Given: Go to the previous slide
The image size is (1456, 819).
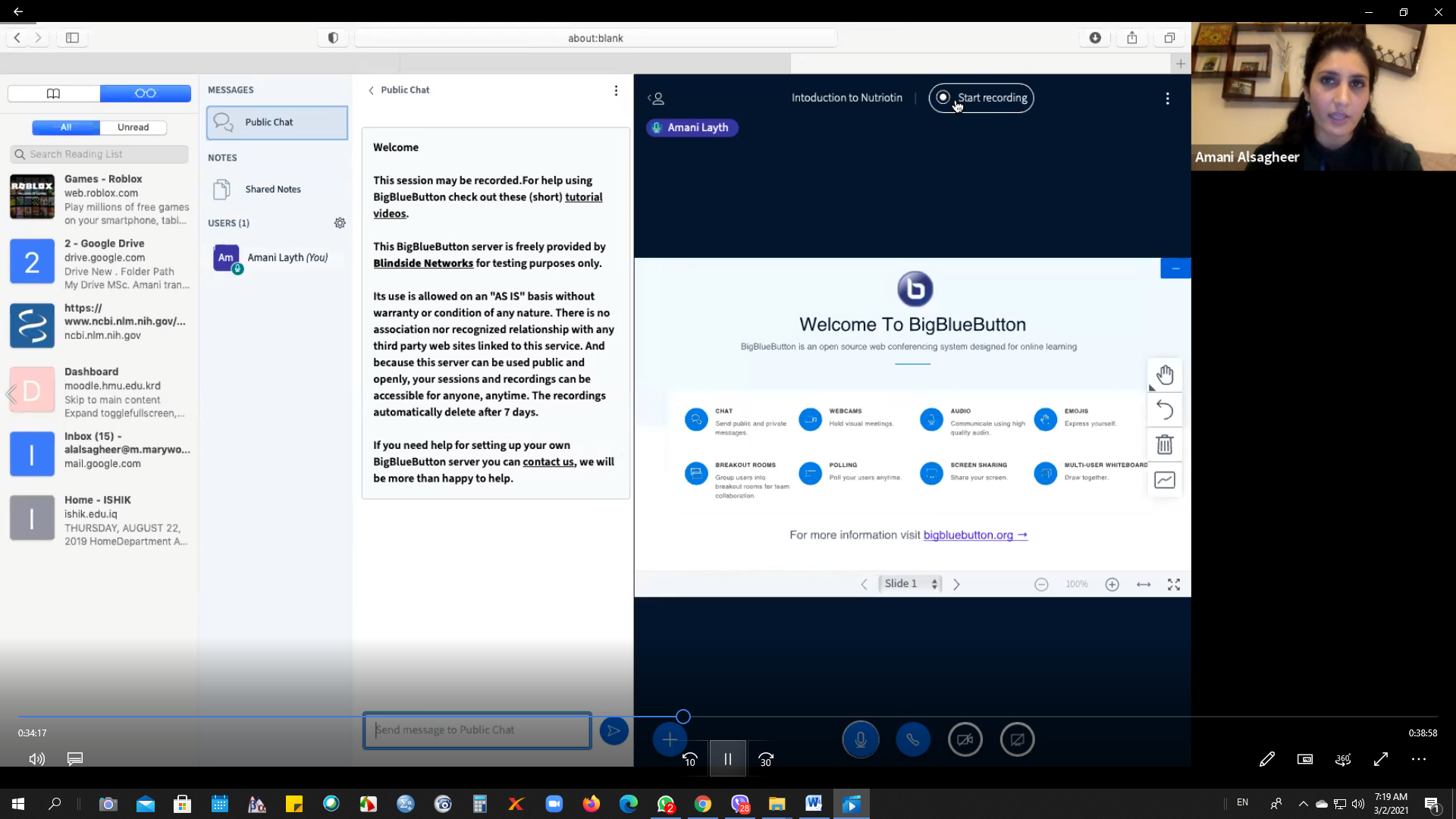Looking at the screenshot, I should coord(864,584).
